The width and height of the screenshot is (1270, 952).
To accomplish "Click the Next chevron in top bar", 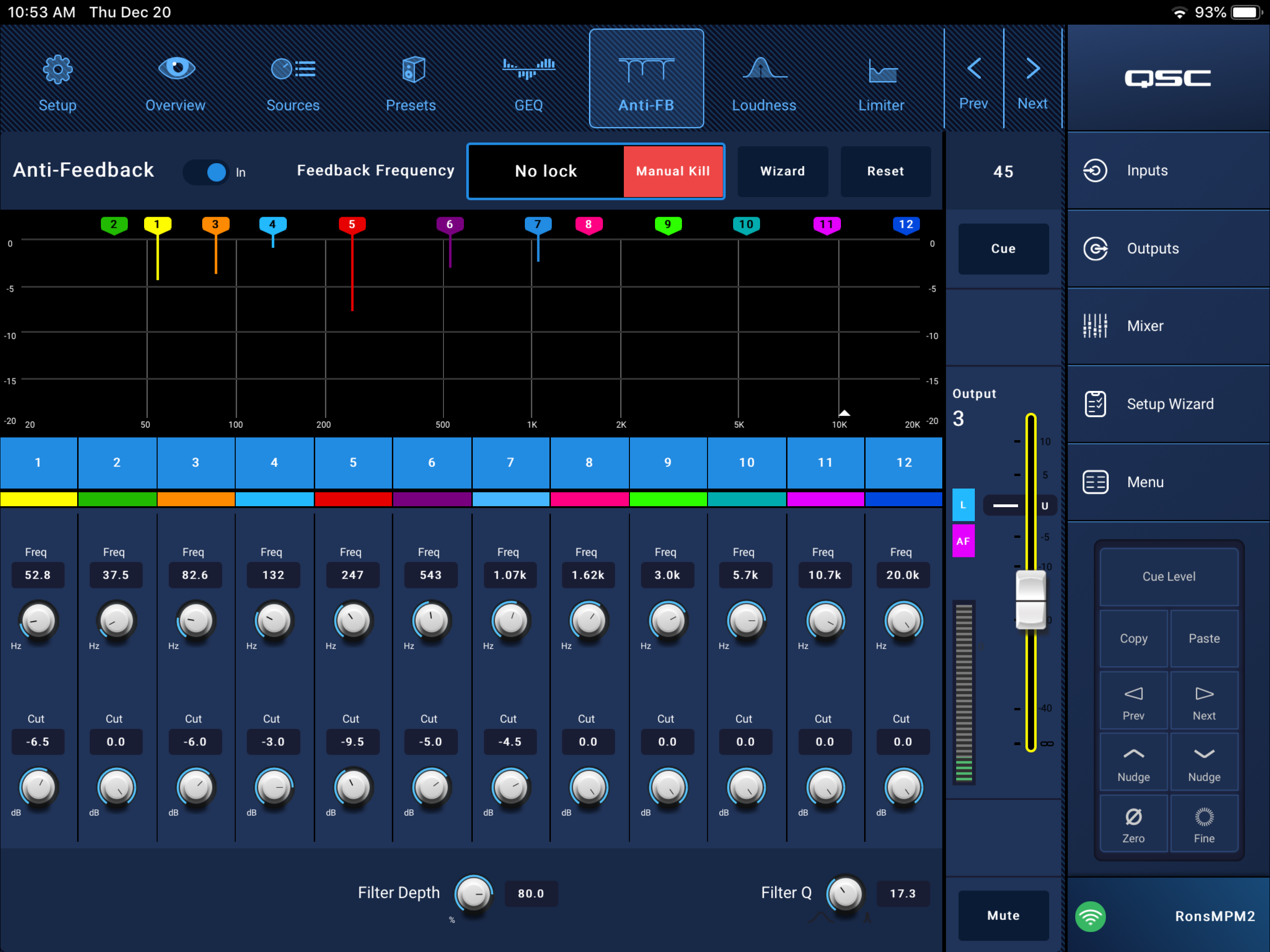I will pos(1032,69).
